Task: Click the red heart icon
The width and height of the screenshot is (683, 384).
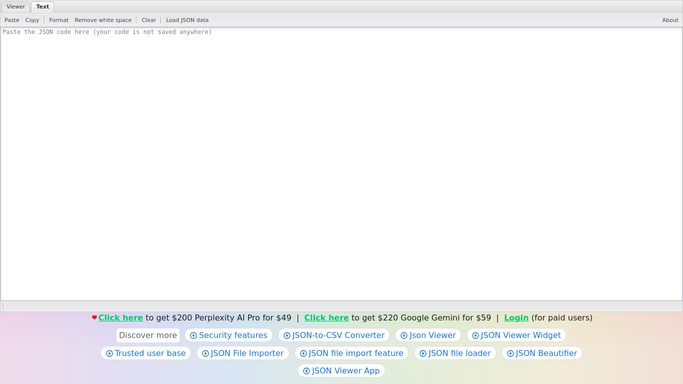Action: pyautogui.click(x=95, y=317)
